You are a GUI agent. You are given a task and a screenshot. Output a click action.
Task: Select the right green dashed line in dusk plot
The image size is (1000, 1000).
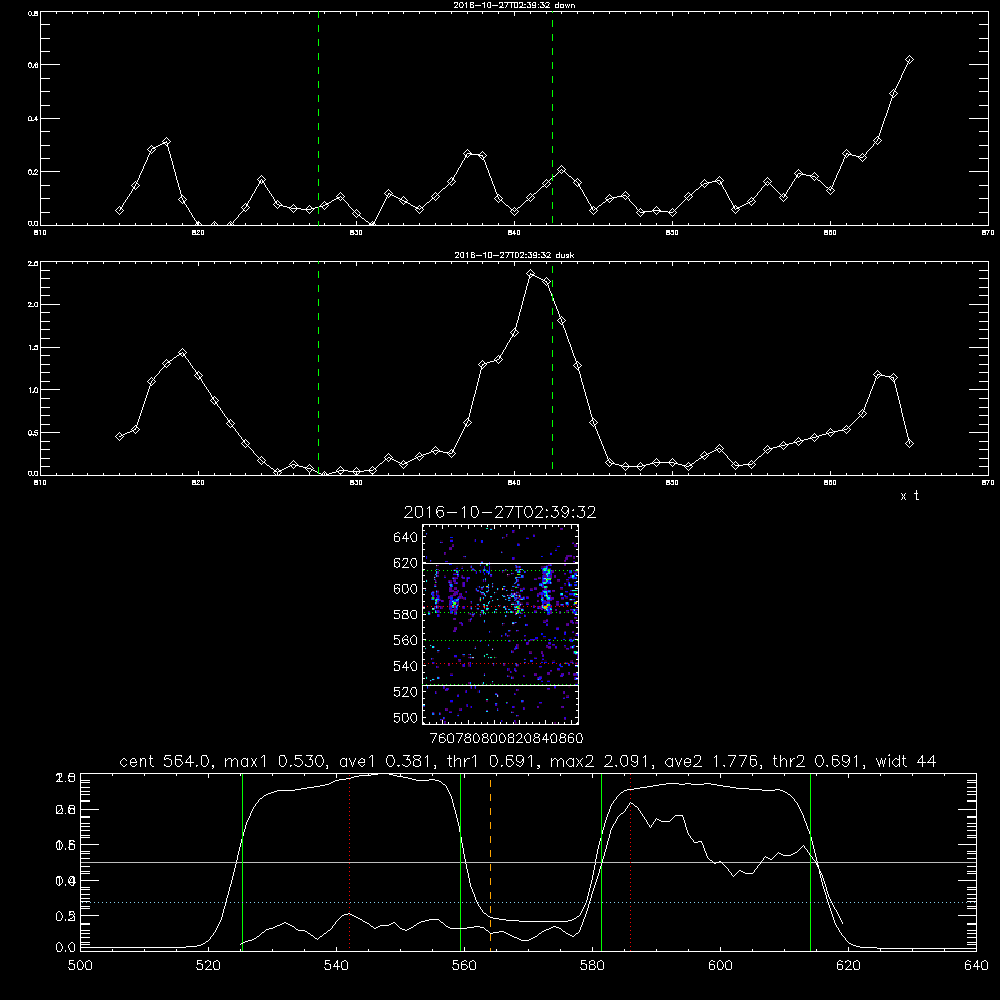click(552, 368)
